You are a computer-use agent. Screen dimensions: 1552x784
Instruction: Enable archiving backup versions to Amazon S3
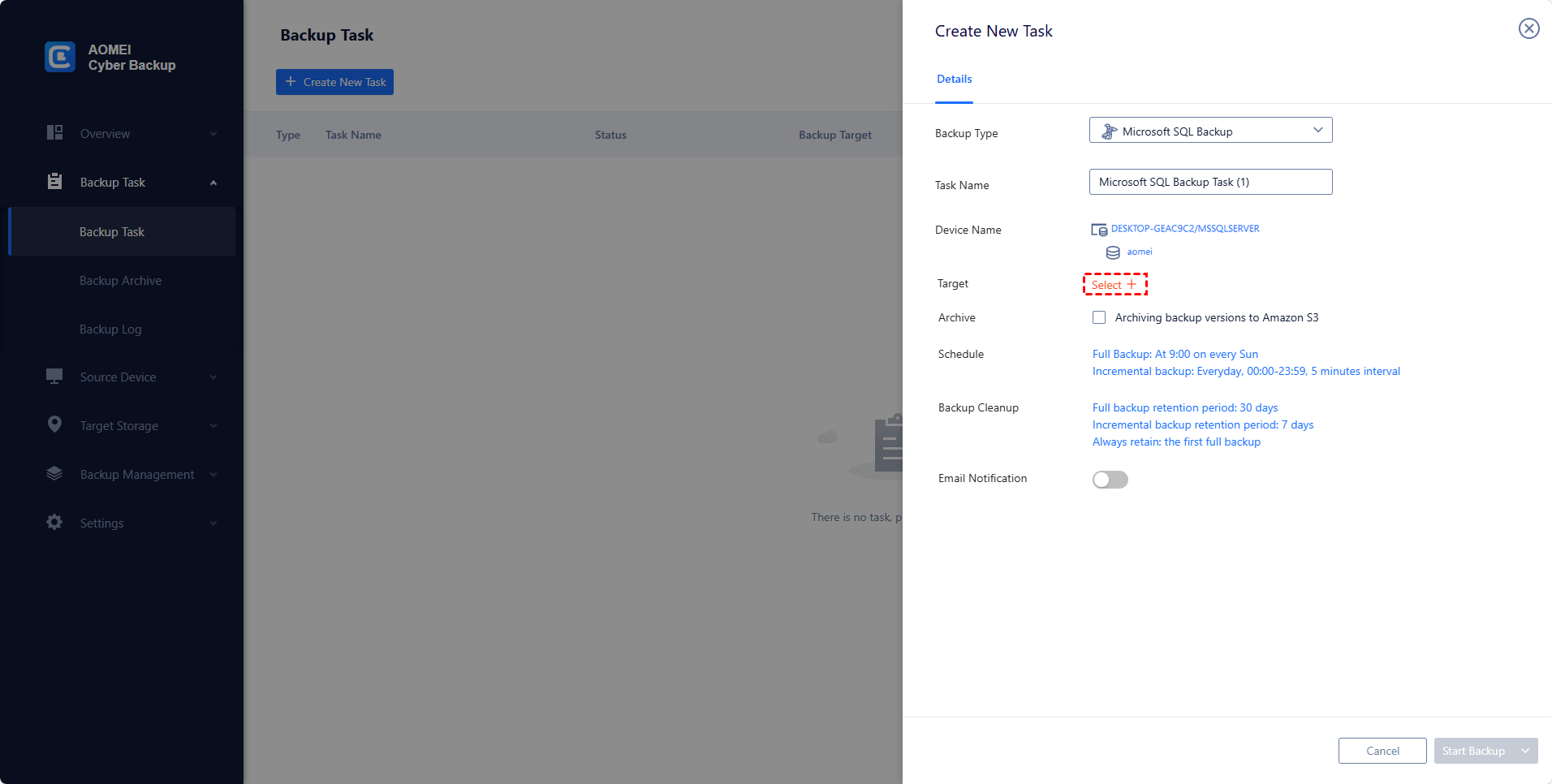coord(1099,317)
